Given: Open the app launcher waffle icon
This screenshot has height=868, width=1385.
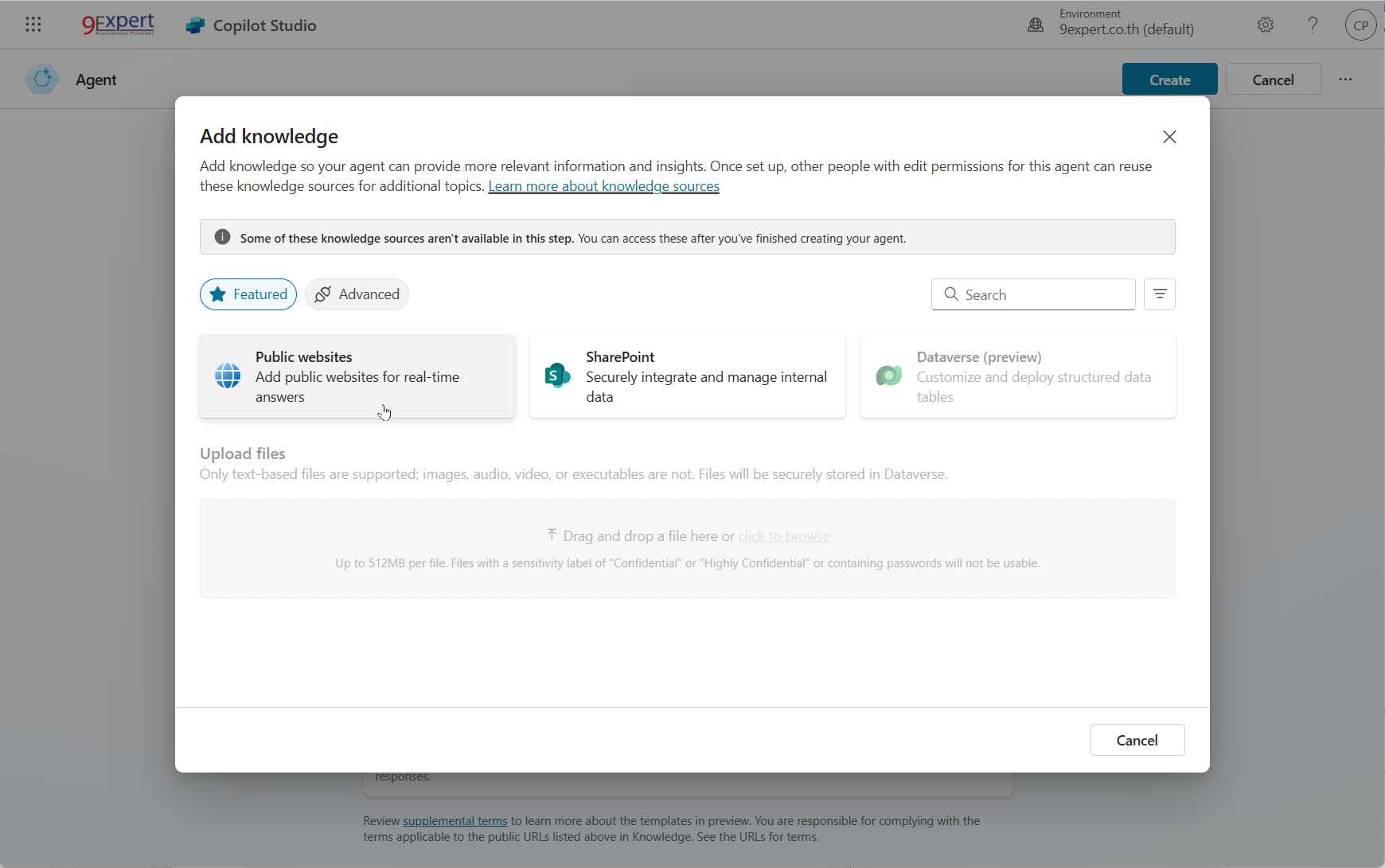Looking at the screenshot, I should pyautogui.click(x=33, y=25).
